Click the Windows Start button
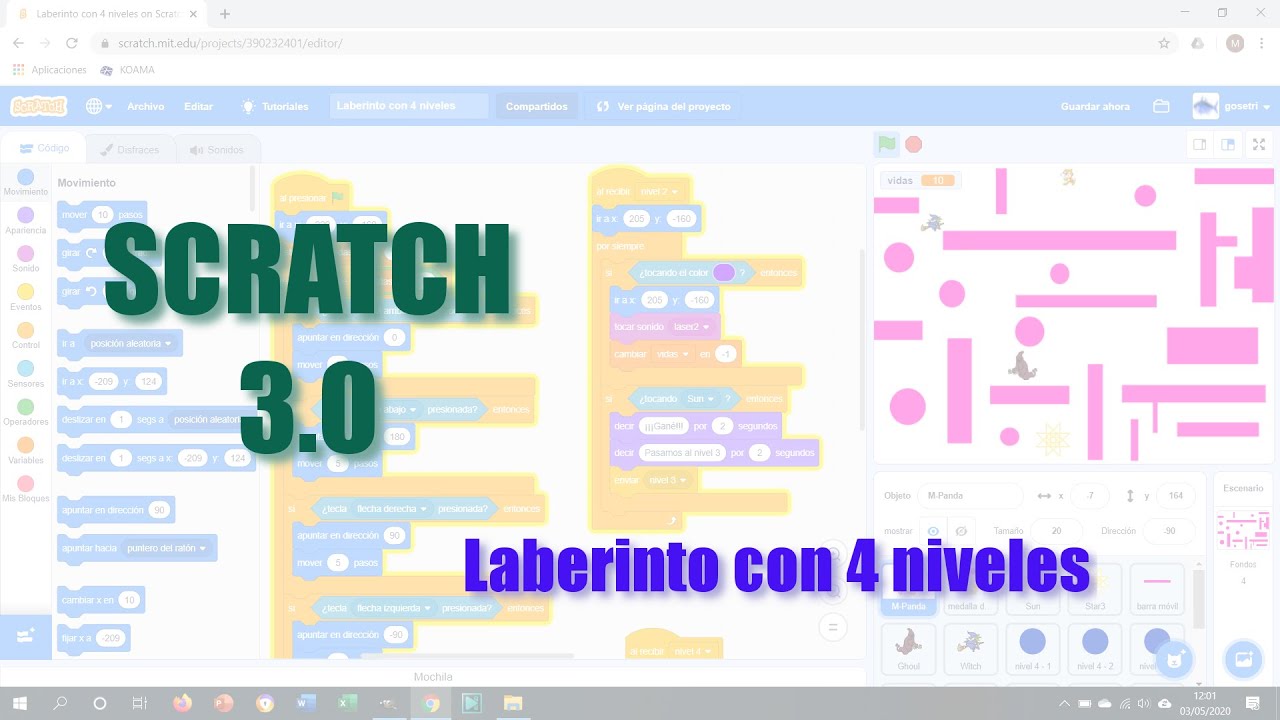 click(20, 703)
